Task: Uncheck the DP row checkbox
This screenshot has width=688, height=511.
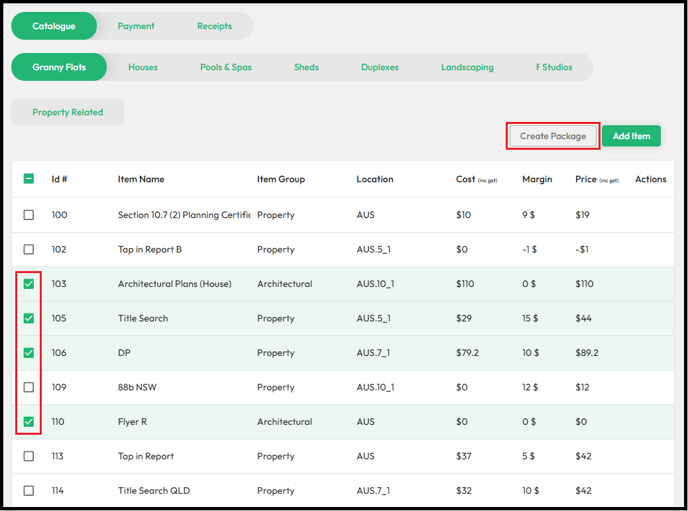Action: click(29, 353)
